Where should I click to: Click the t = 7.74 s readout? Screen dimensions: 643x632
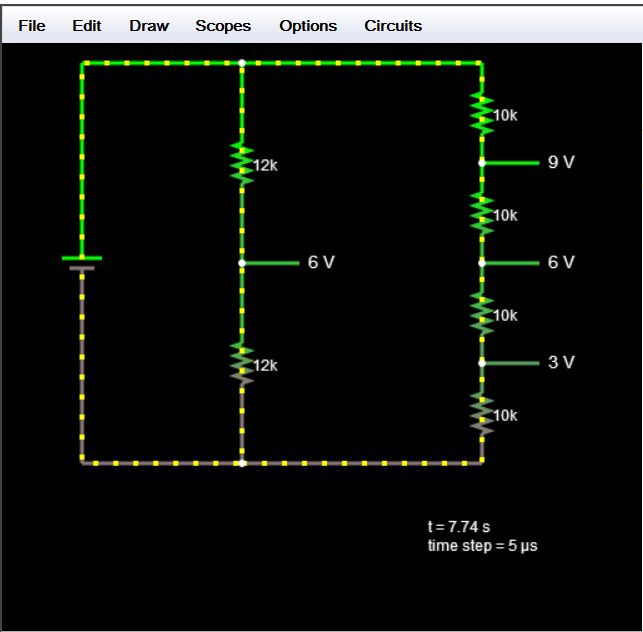coord(459,527)
